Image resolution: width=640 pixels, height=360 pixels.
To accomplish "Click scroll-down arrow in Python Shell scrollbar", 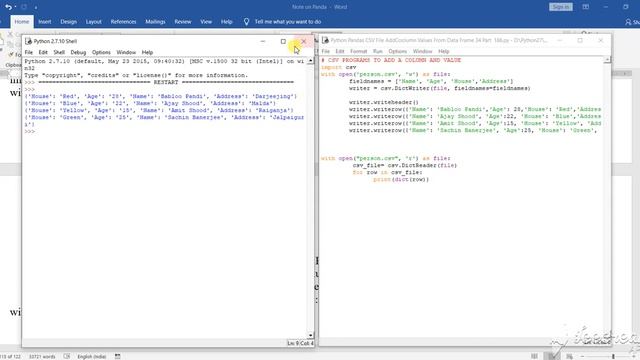I will pos(311,335).
